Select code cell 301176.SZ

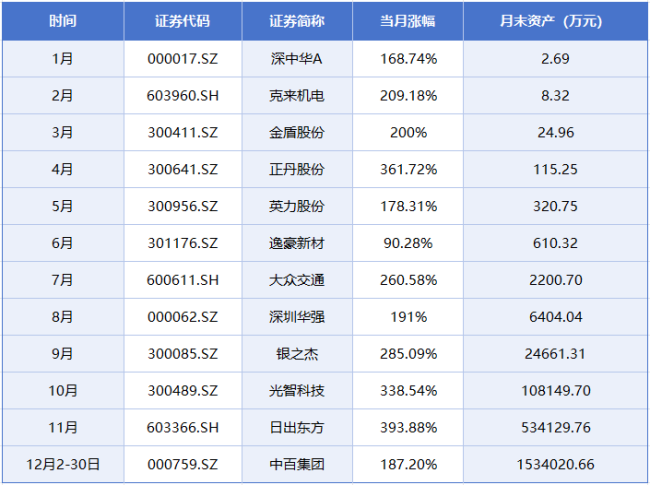point(183,243)
